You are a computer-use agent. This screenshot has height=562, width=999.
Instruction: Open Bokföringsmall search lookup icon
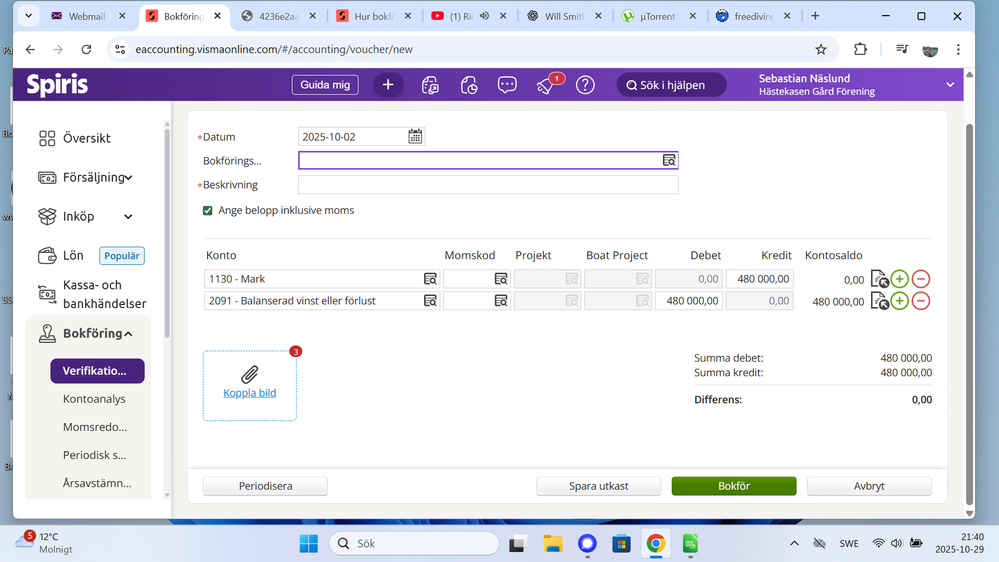pos(669,160)
